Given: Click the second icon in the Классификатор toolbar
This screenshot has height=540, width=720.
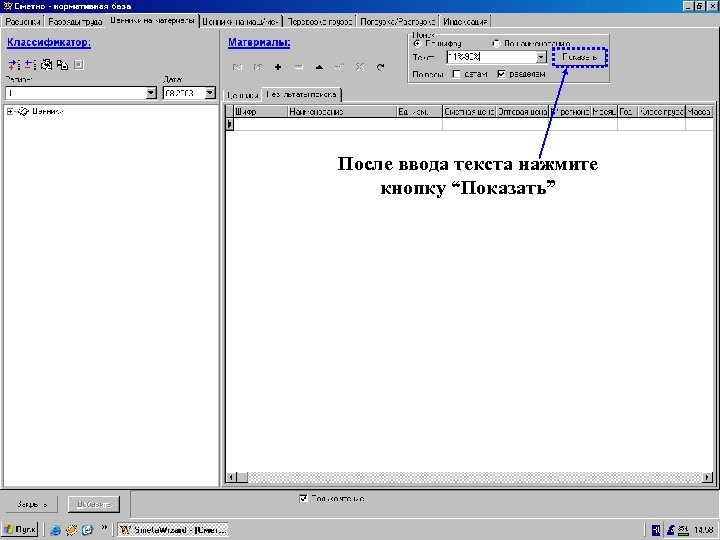Looking at the screenshot, I should click(30, 65).
